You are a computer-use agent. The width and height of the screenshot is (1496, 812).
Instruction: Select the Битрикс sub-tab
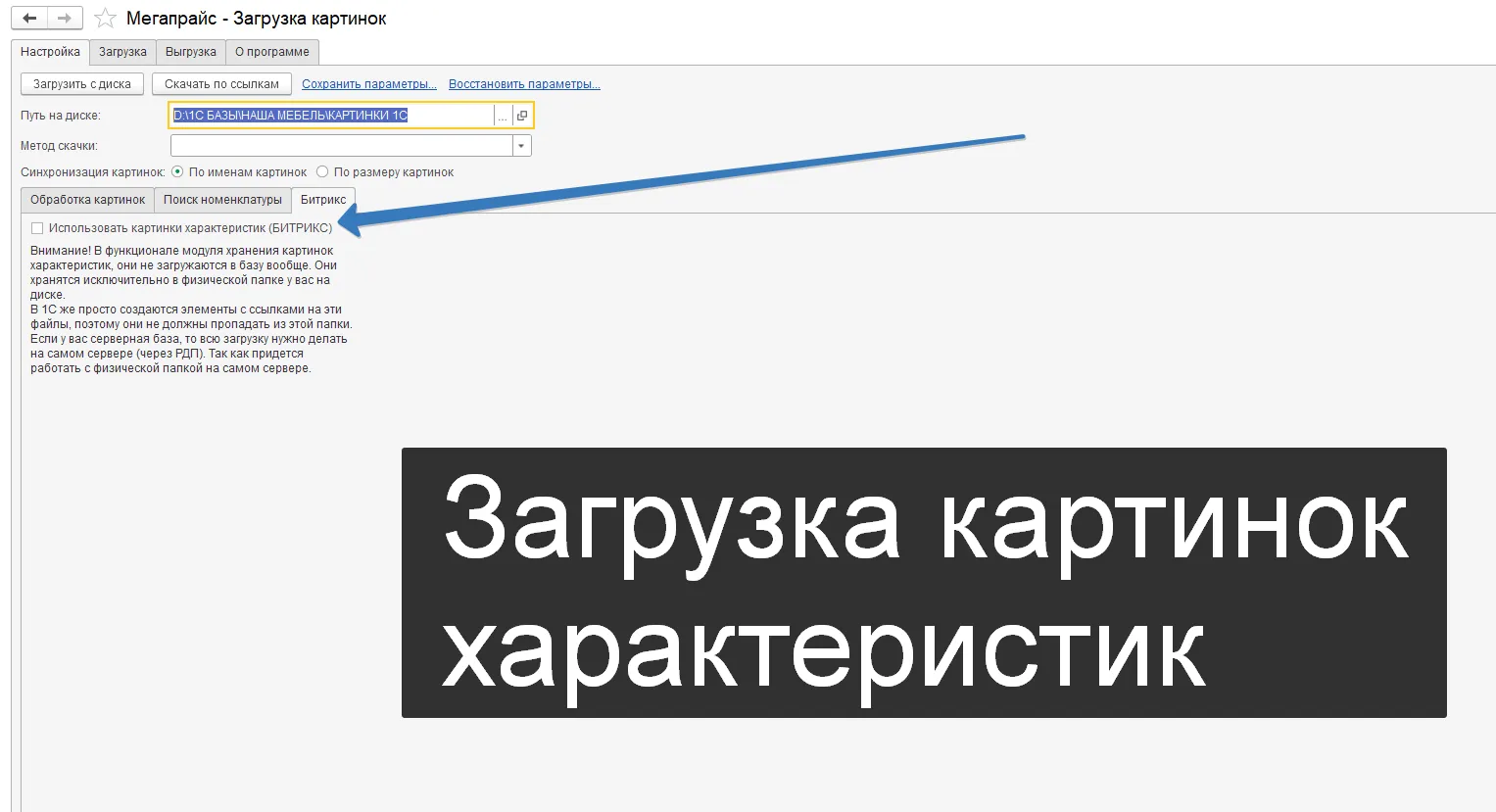tap(323, 200)
